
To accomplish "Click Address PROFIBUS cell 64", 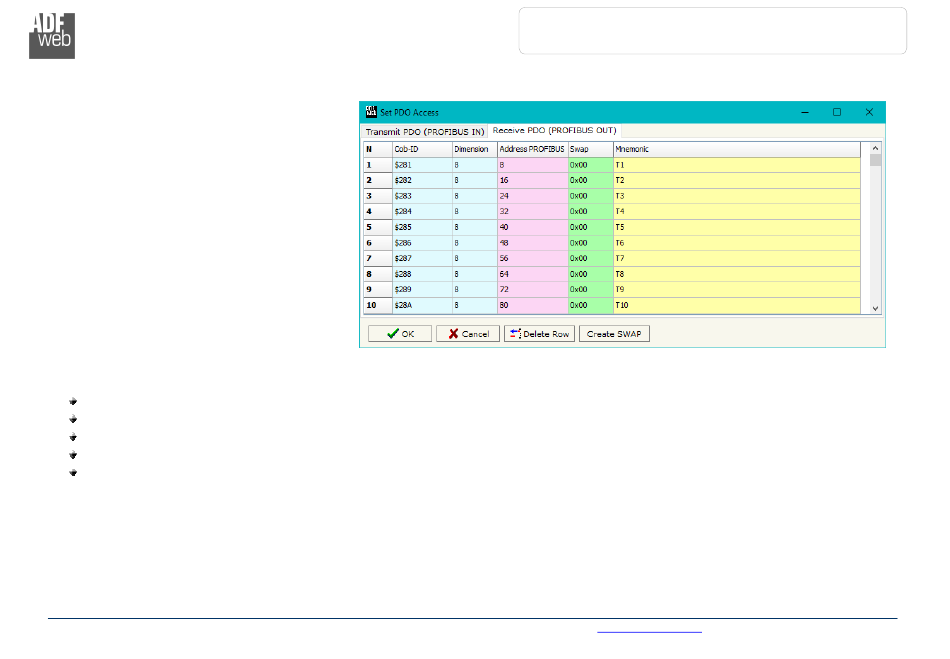I will [533, 274].
